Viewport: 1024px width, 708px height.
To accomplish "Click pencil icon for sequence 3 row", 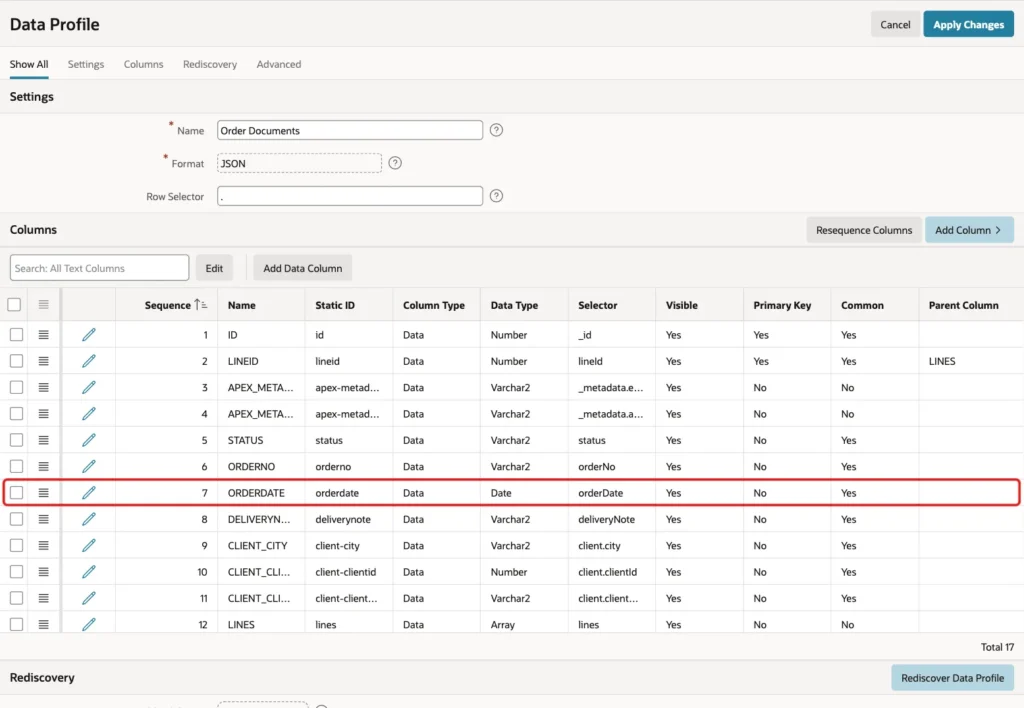I will pos(89,387).
